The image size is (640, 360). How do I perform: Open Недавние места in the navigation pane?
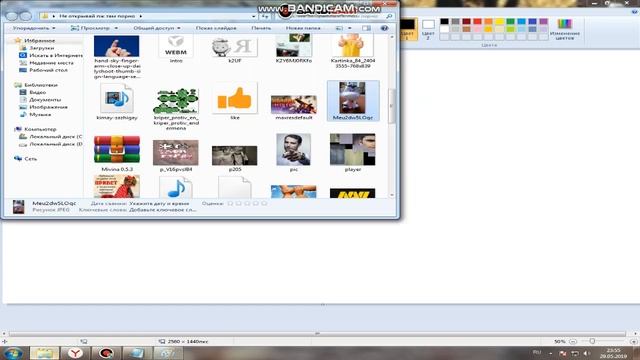click(51, 63)
